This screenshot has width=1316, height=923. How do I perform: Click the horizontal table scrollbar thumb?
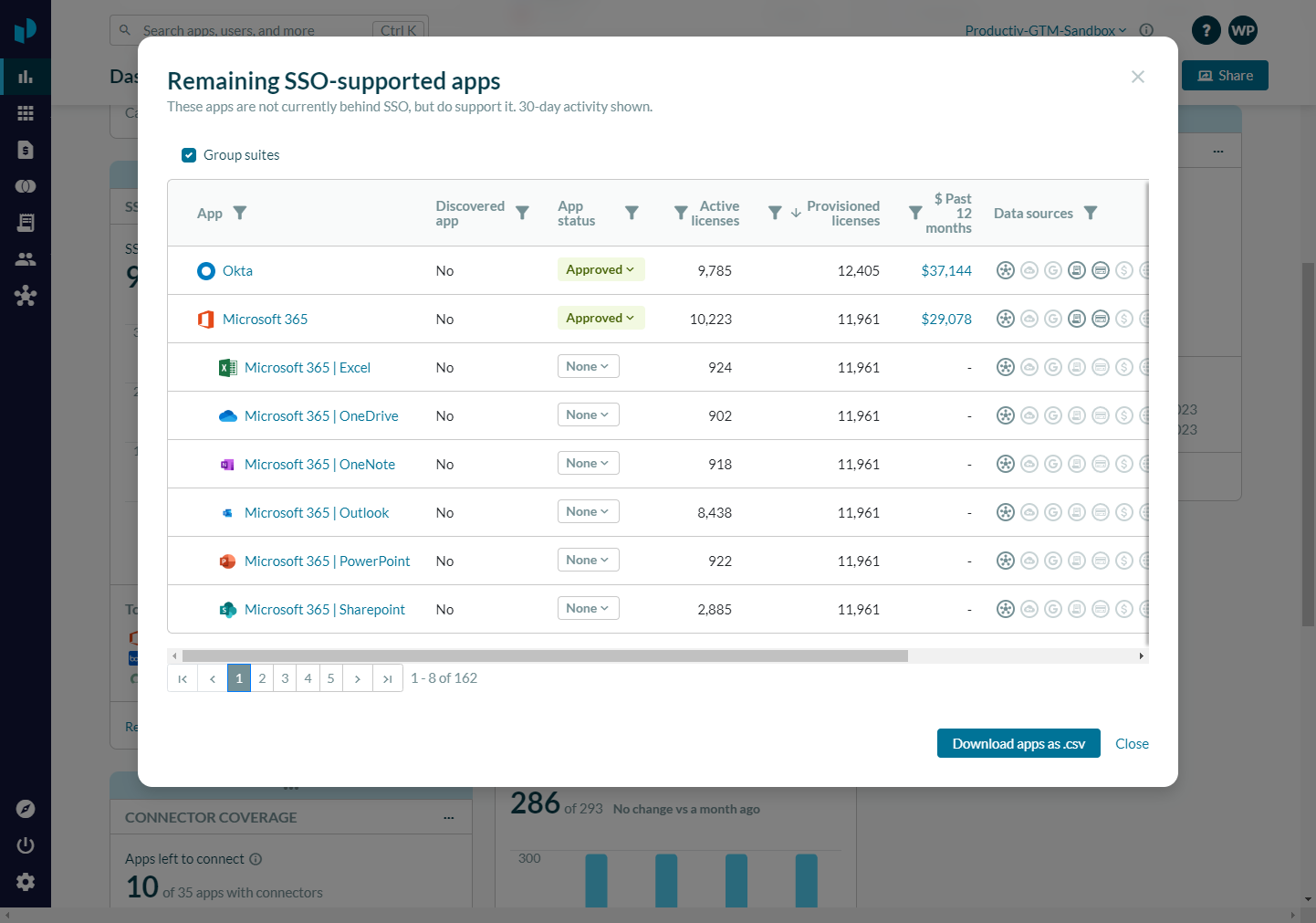pos(545,656)
